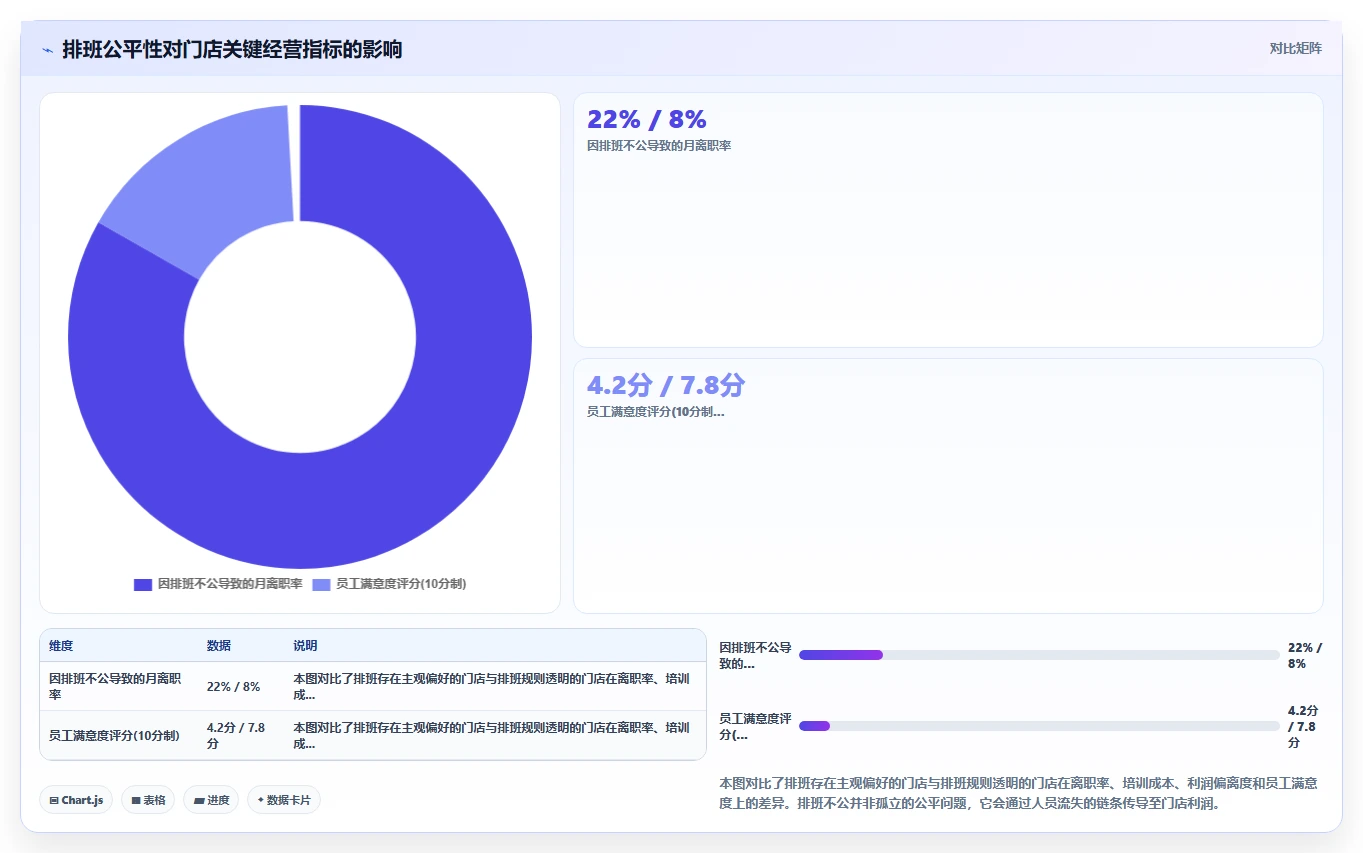The image size is (1363, 853).
Task: Click the 因排班不公导致的 progress bar
Action: (x=1039, y=655)
